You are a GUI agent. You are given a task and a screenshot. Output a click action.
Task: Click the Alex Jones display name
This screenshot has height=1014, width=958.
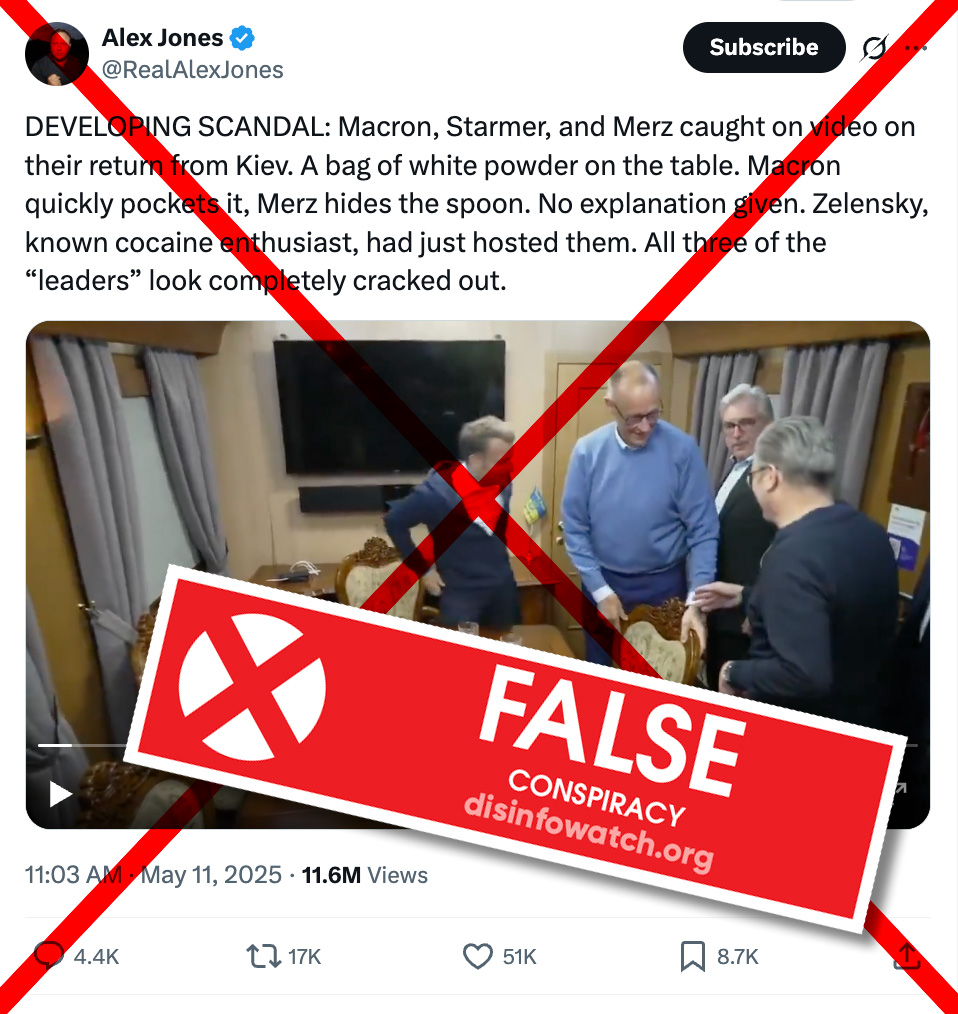click(x=162, y=38)
